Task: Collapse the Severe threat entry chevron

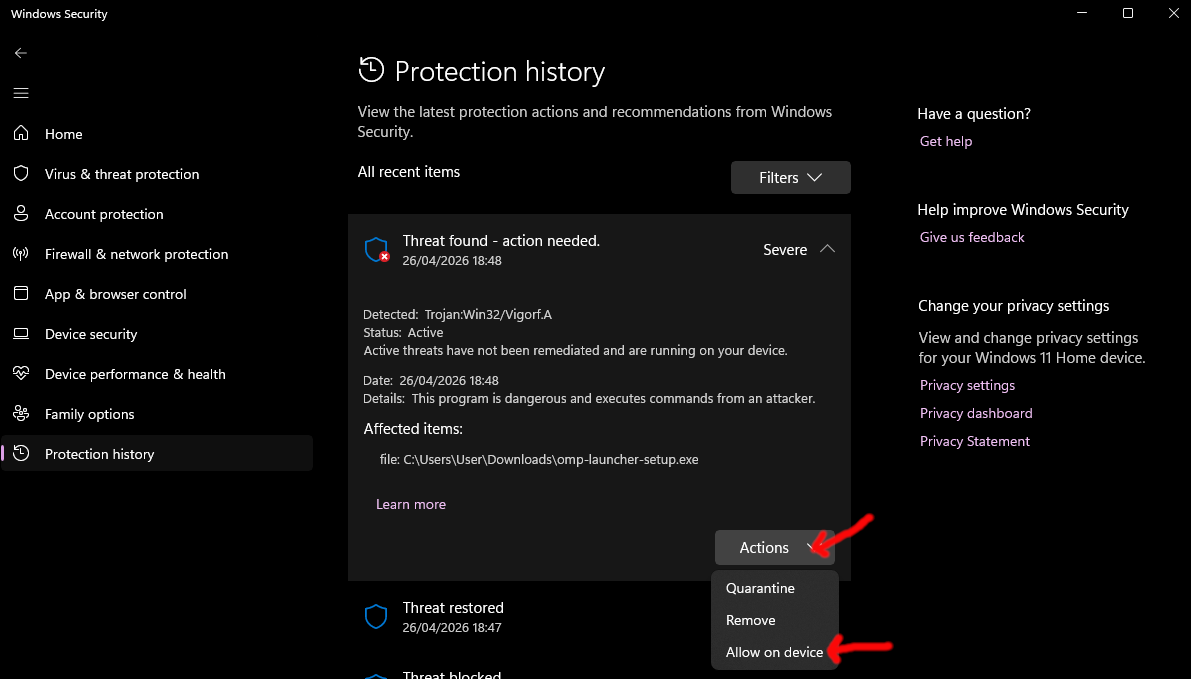Action: click(827, 249)
